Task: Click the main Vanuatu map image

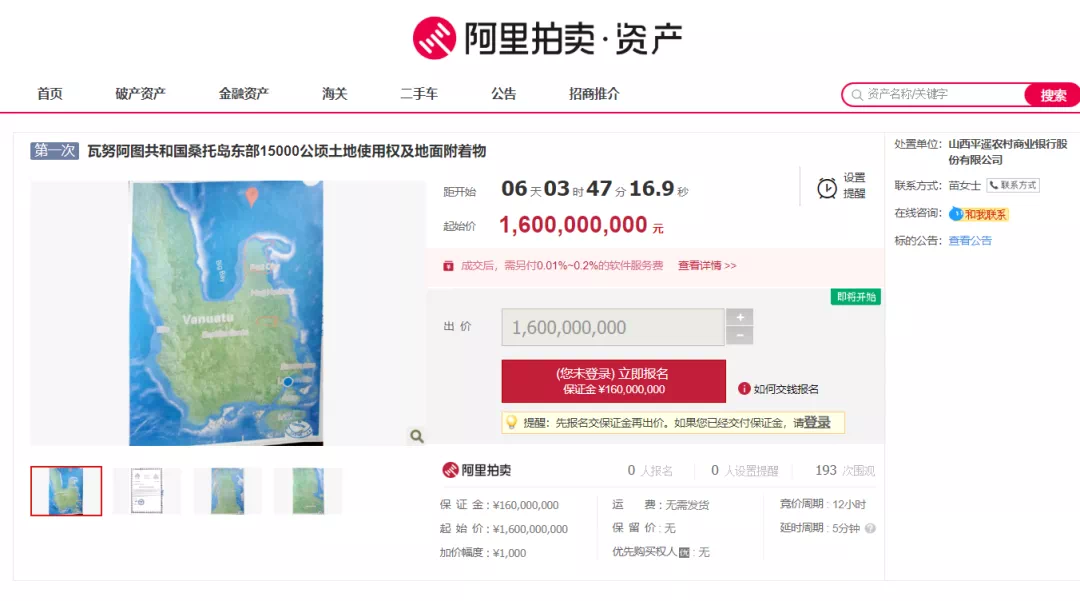Action: [x=226, y=313]
